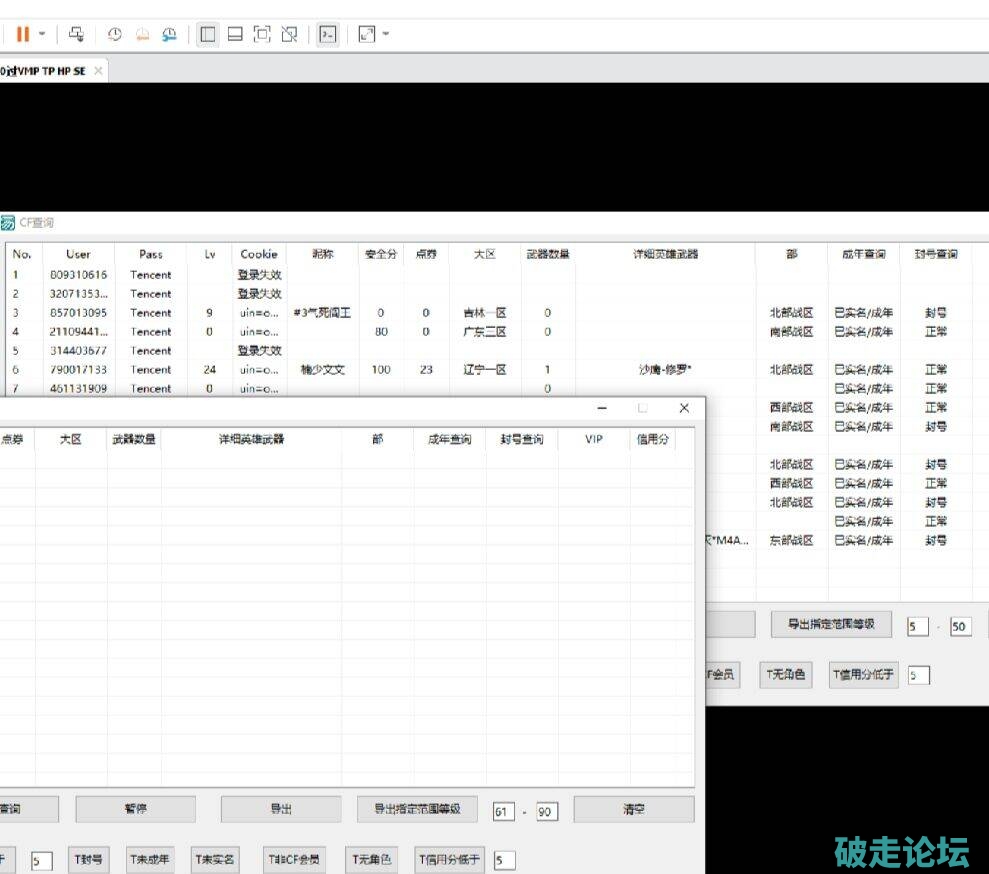Click the T未成年 button
Image resolution: width=989 pixels, height=874 pixels.
click(149, 859)
